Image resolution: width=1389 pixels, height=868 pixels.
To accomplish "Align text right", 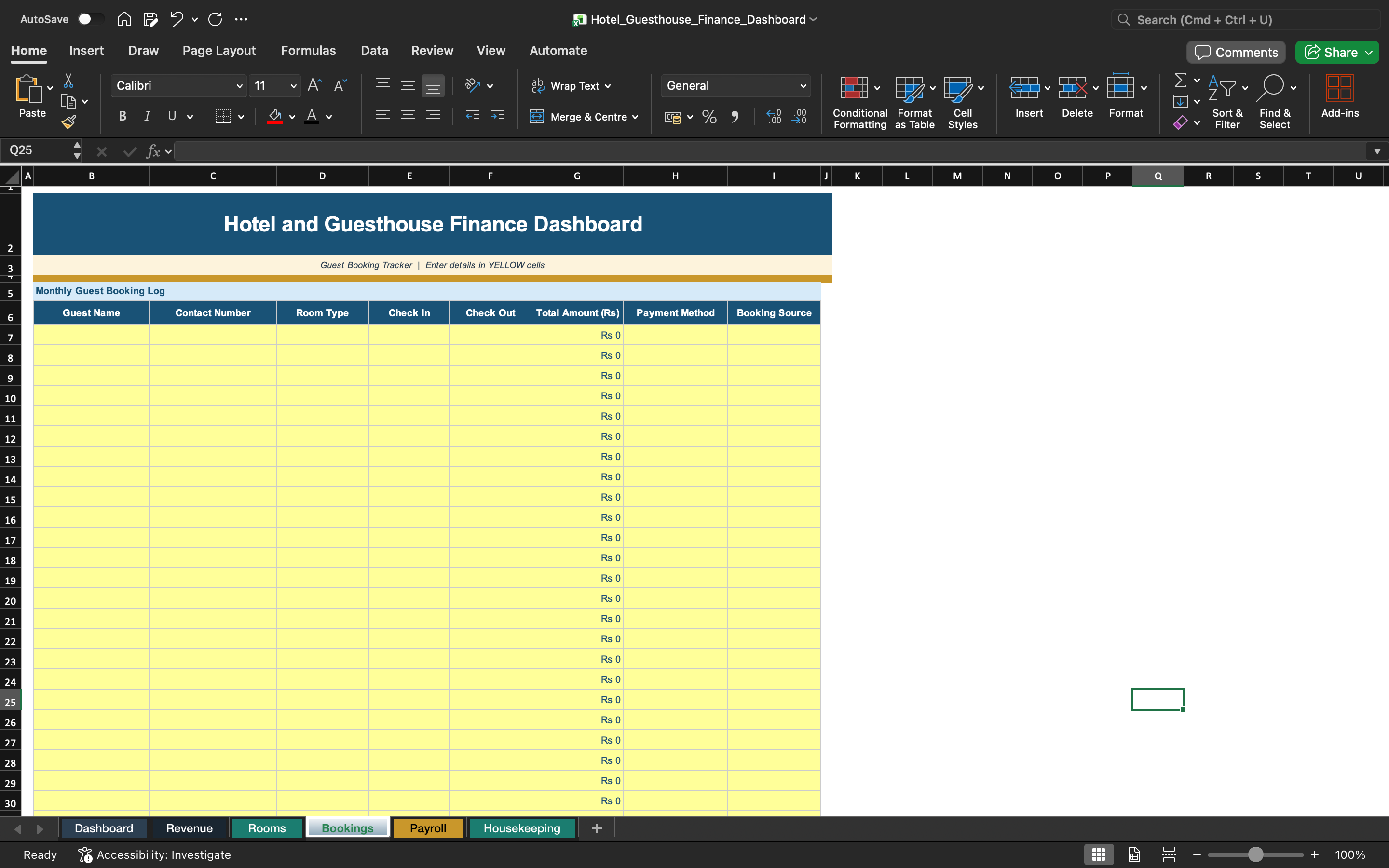I will (x=433, y=117).
